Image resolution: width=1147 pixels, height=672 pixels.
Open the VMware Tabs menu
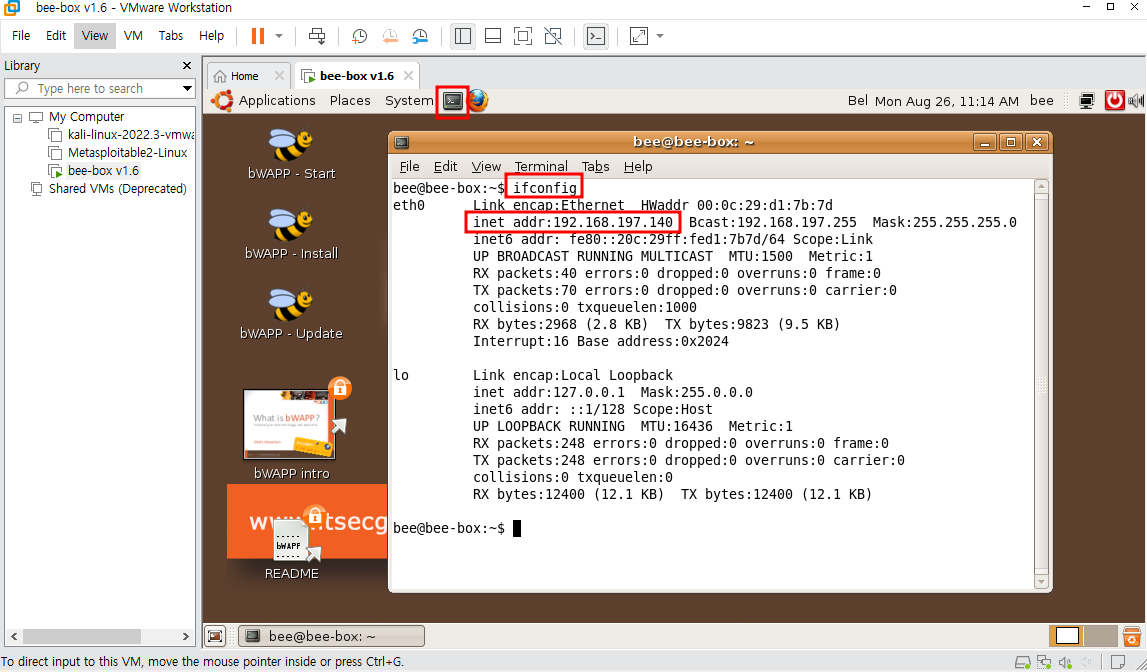[170, 36]
